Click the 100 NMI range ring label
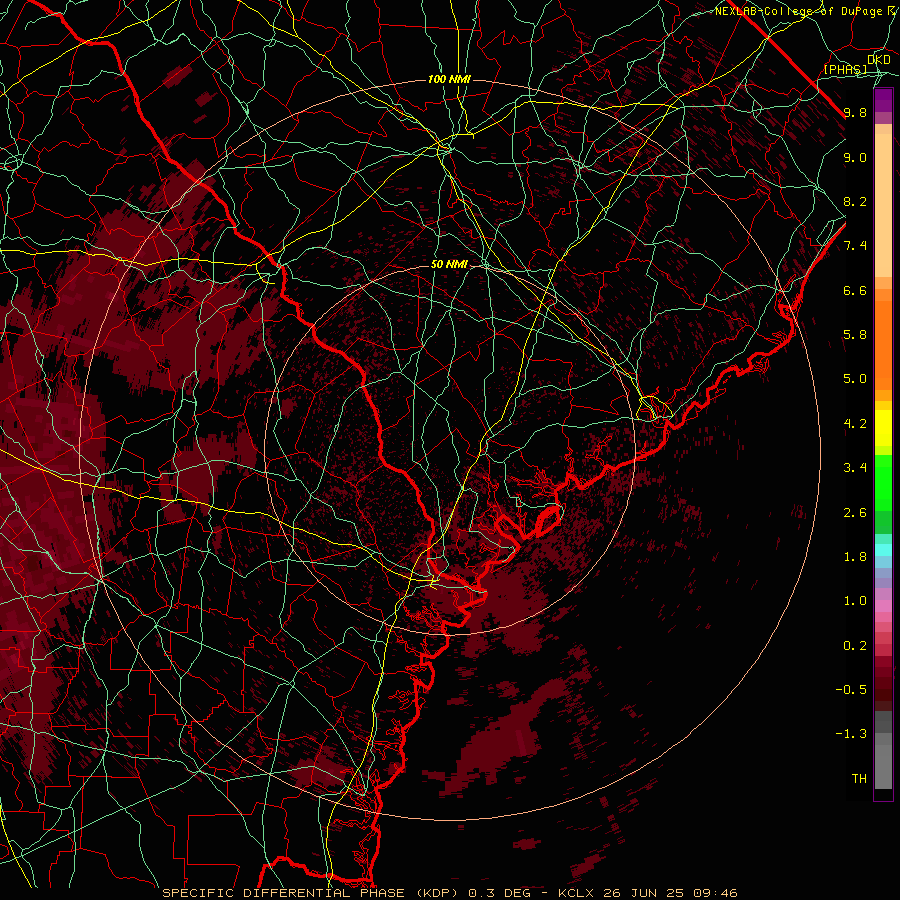Screen dimensions: 900x900 [449, 79]
